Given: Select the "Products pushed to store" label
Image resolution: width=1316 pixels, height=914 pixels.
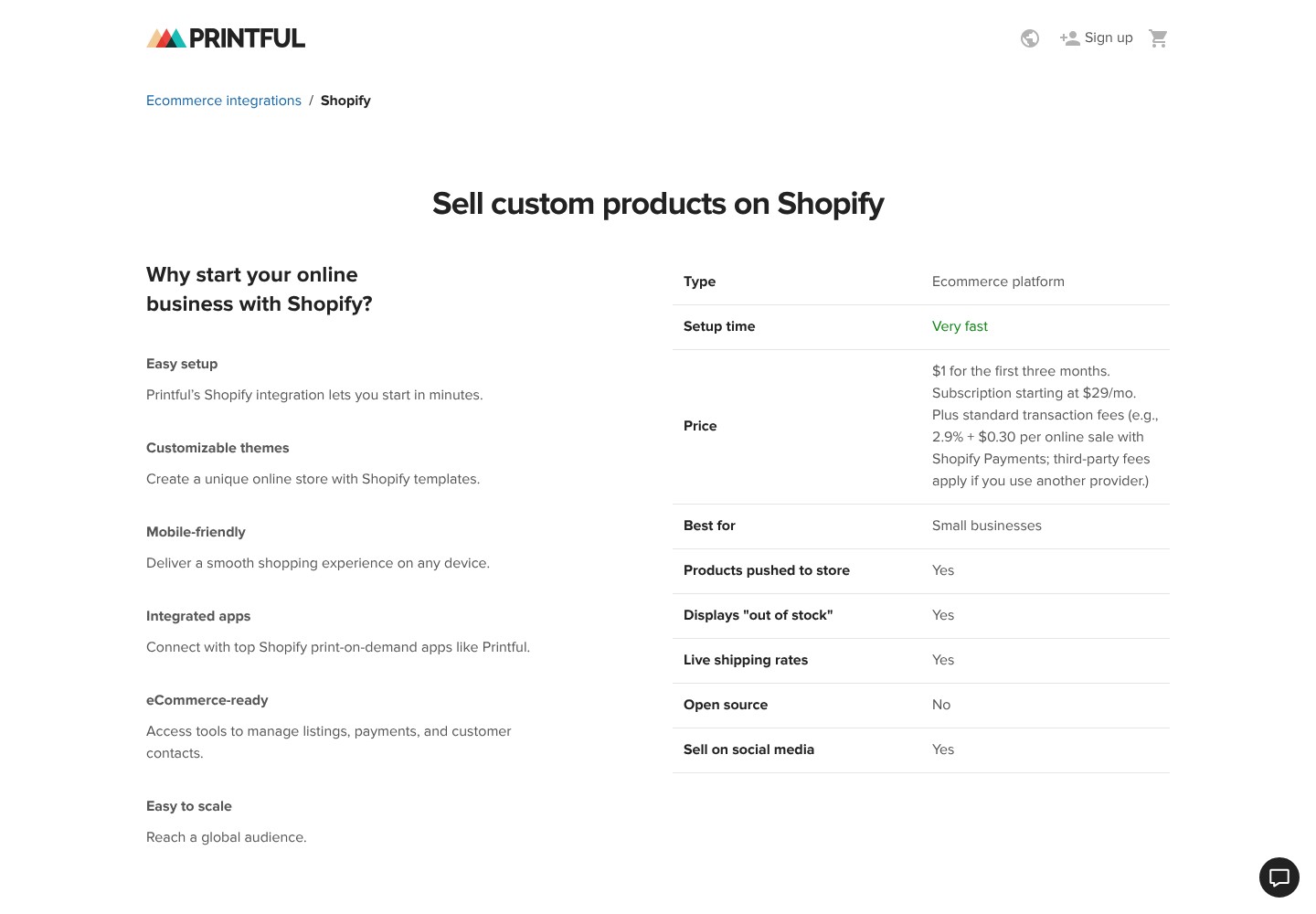Looking at the screenshot, I should coord(767,570).
